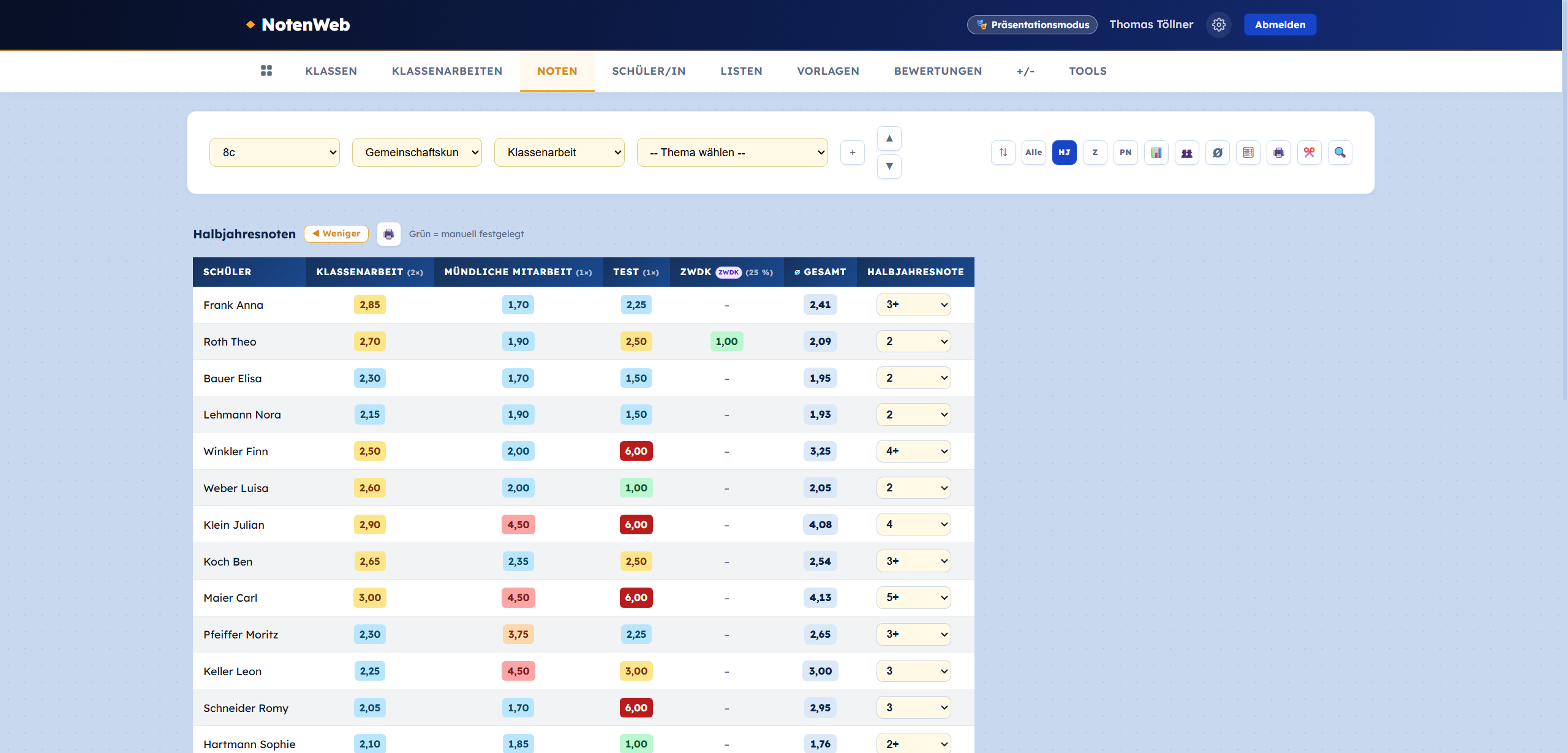This screenshot has width=1568, height=753.
Task: Click the plus button to add a Thema
Action: [x=852, y=153]
